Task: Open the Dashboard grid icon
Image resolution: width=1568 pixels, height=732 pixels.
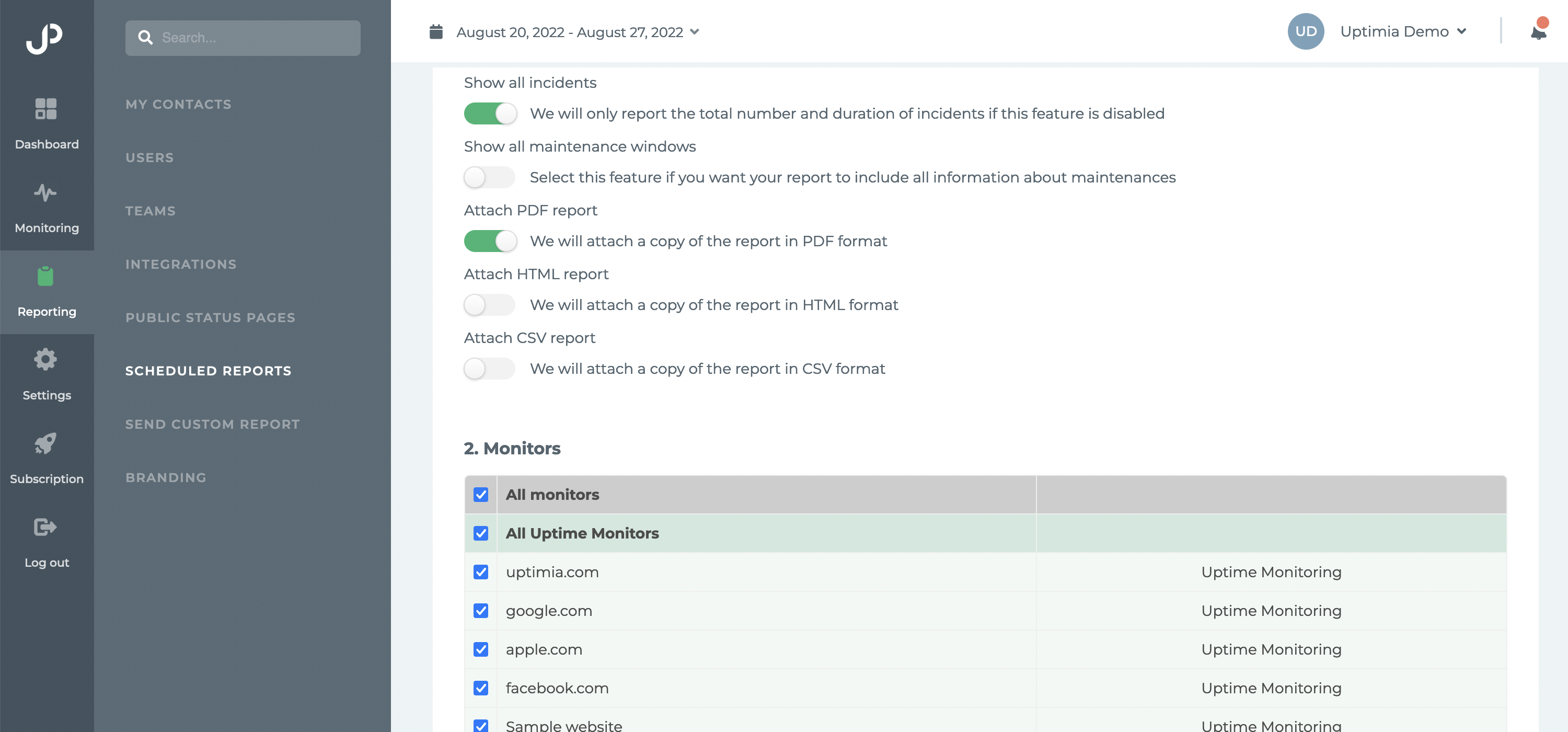Action: tap(47, 109)
